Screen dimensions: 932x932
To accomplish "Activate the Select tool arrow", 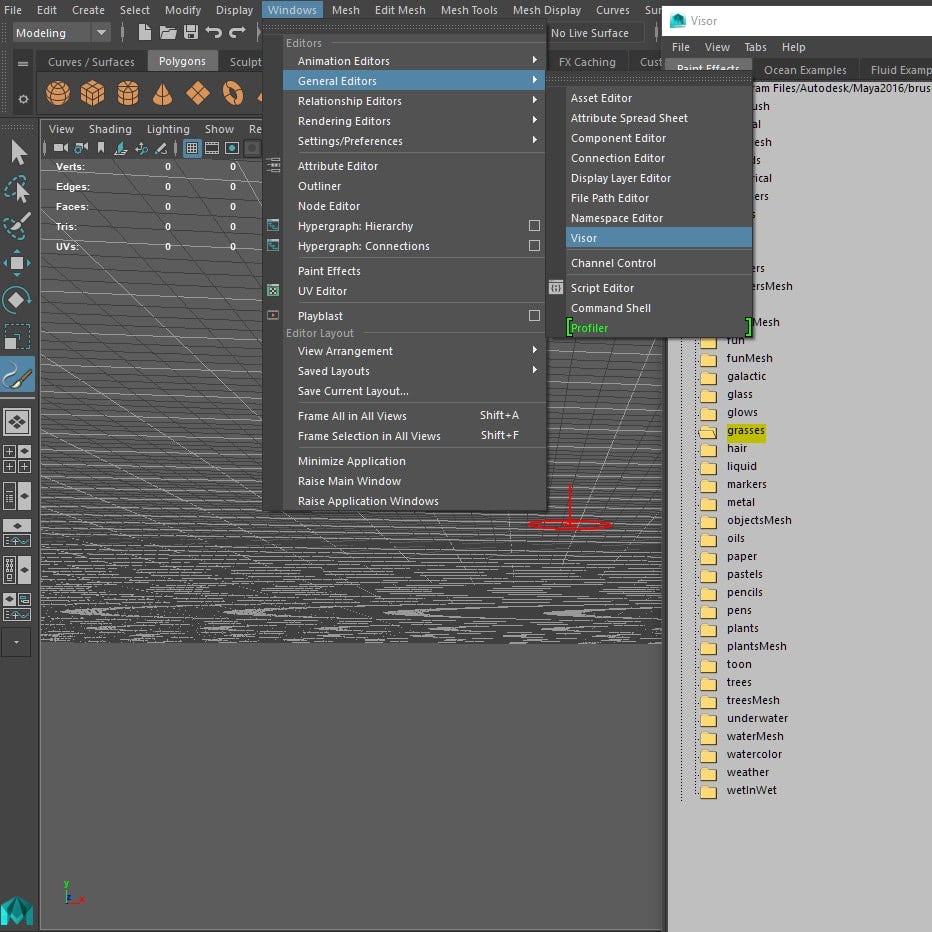I will tap(18, 152).
